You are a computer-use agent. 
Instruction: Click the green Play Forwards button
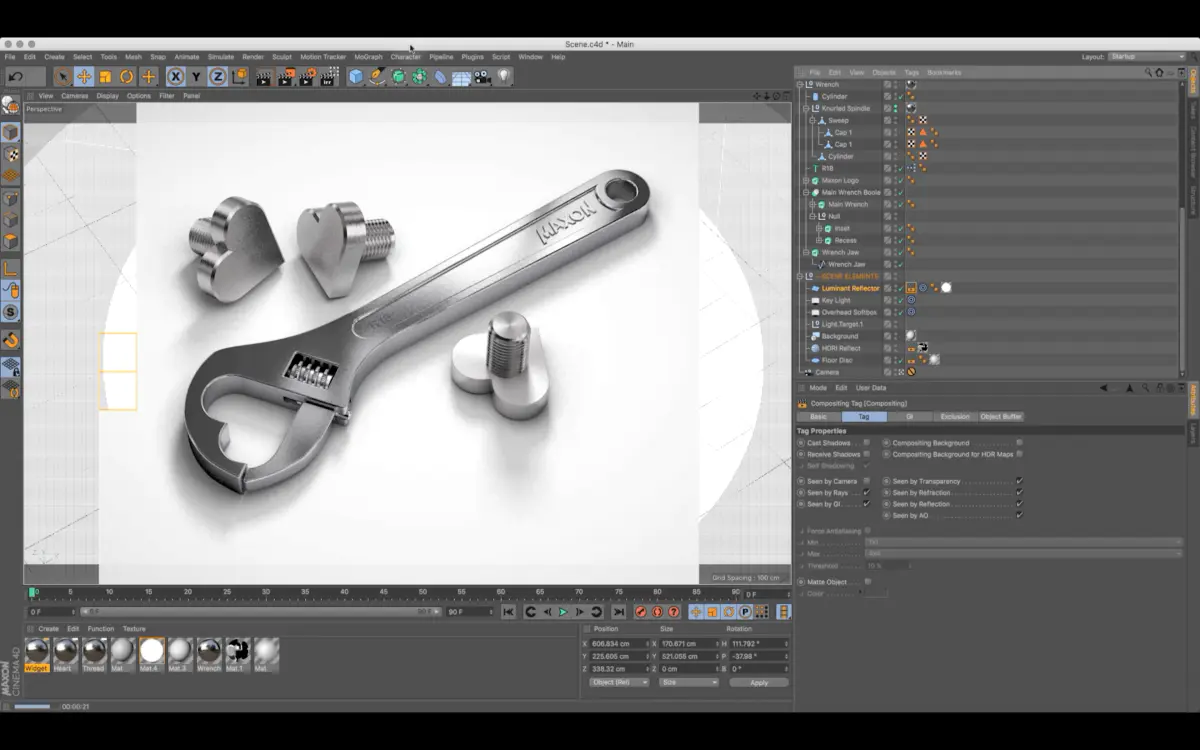tap(562, 612)
